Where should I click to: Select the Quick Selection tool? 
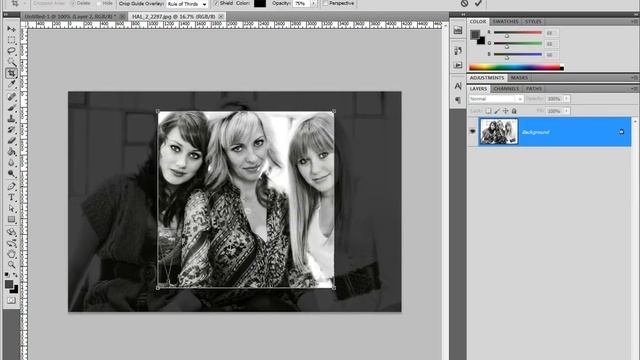pos(11,62)
